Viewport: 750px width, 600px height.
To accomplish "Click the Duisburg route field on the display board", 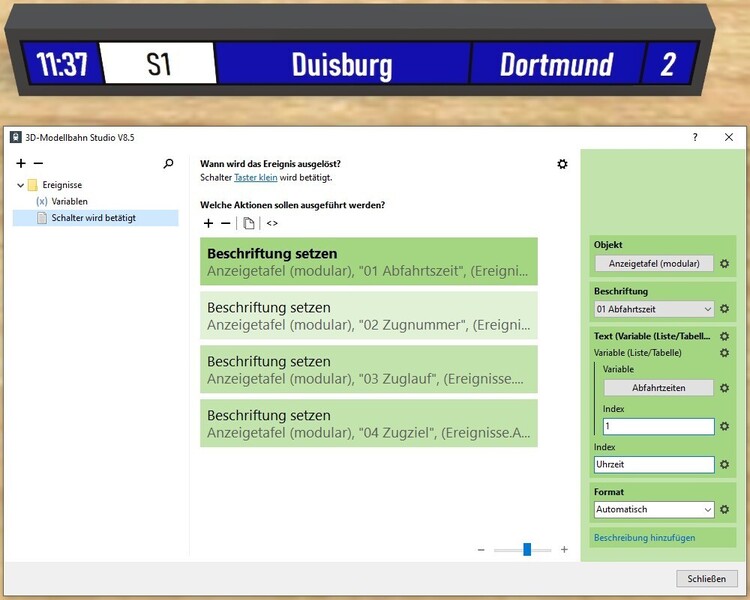I will click(342, 64).
